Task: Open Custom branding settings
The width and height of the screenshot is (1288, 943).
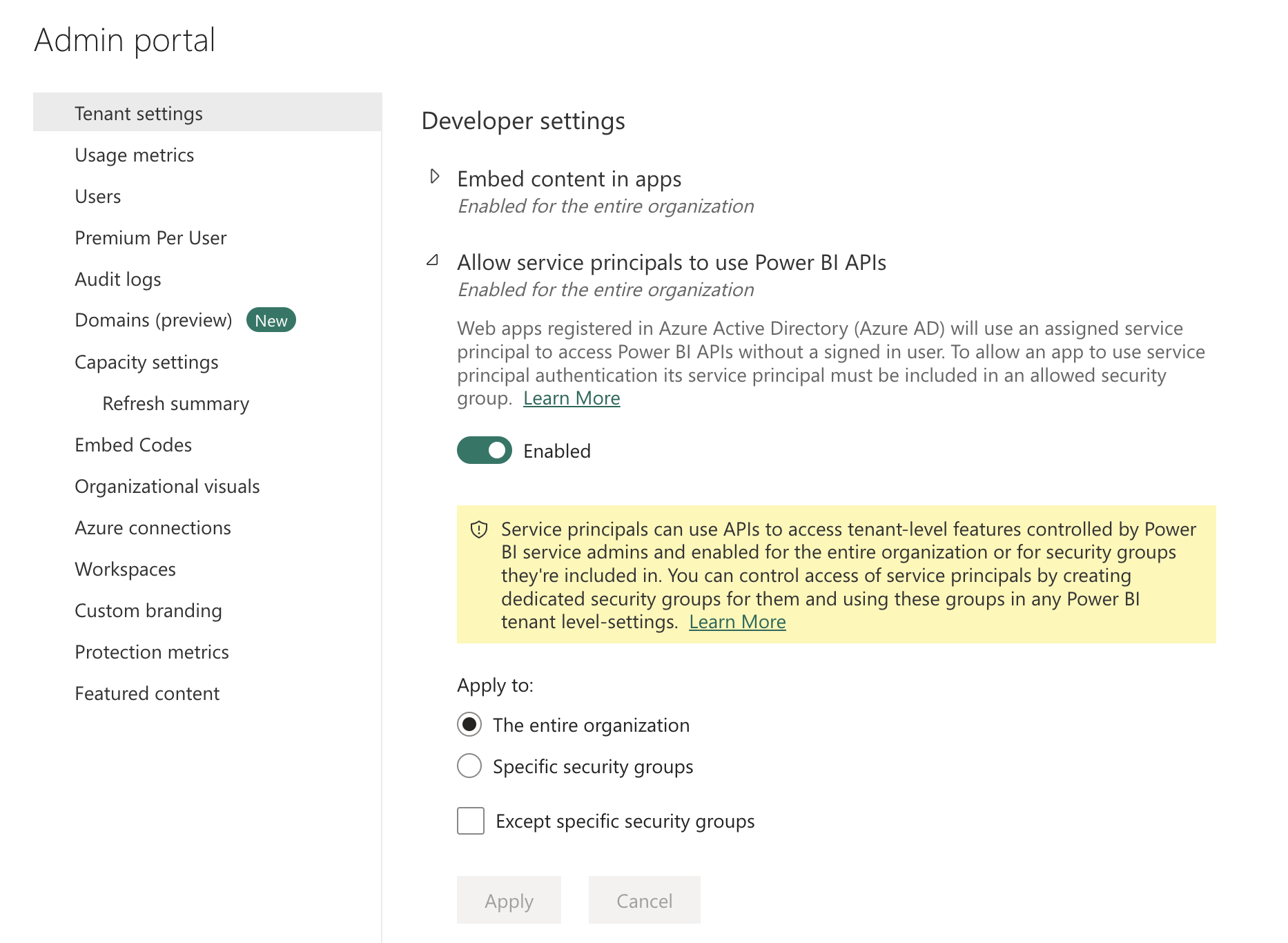Action: click(148, 610)
